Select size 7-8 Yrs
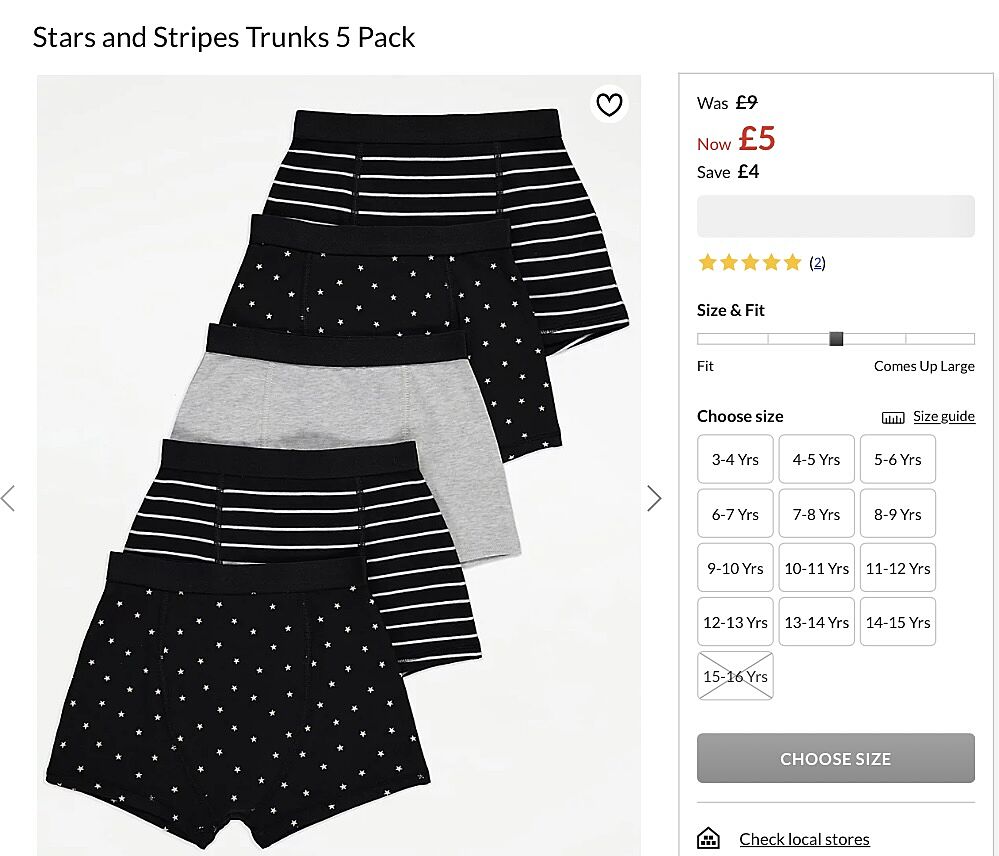The width and height of the screenshot is (999, 856). coord(816,514)
